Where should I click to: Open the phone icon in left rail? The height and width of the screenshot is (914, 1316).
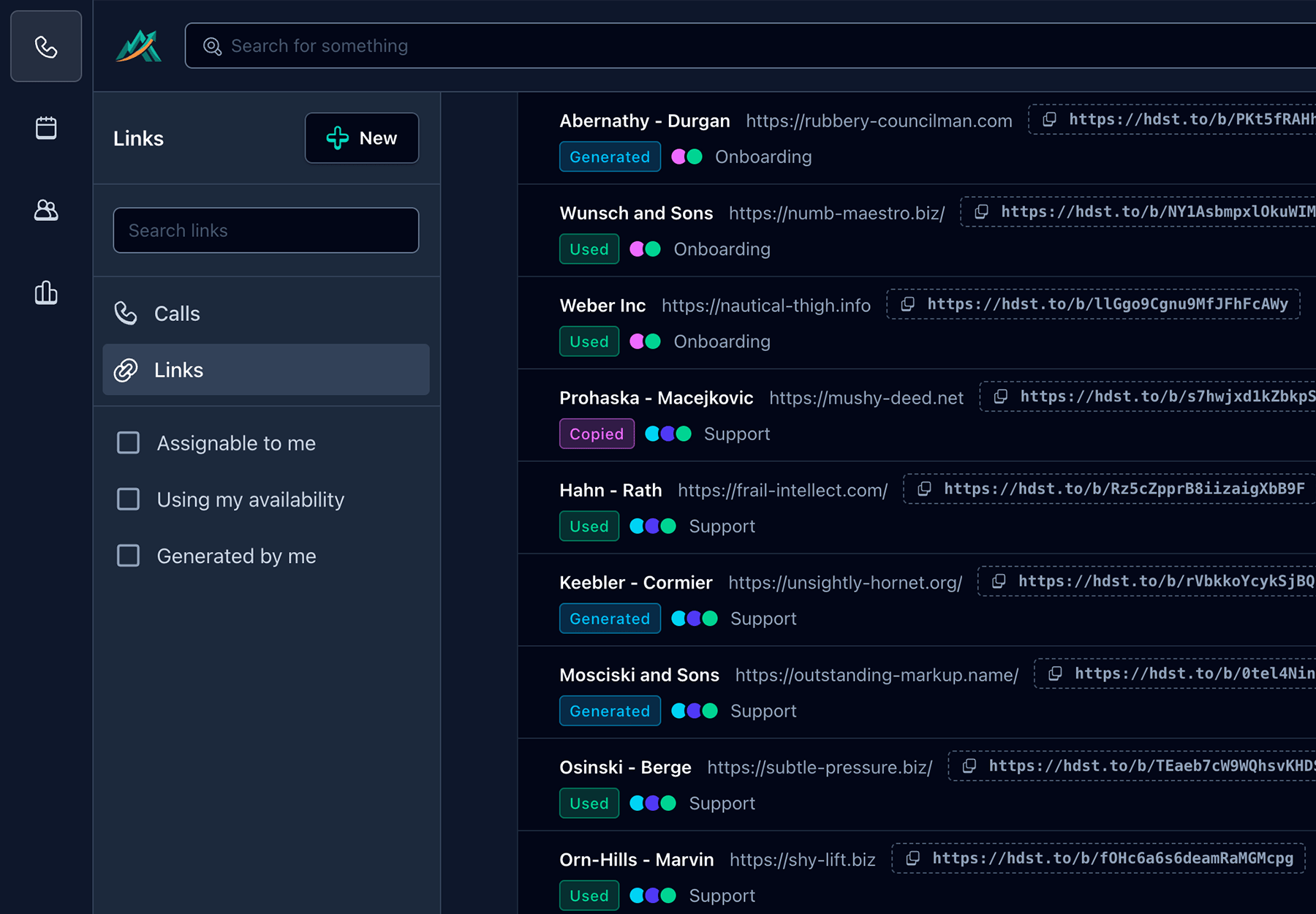pos(46,47)
